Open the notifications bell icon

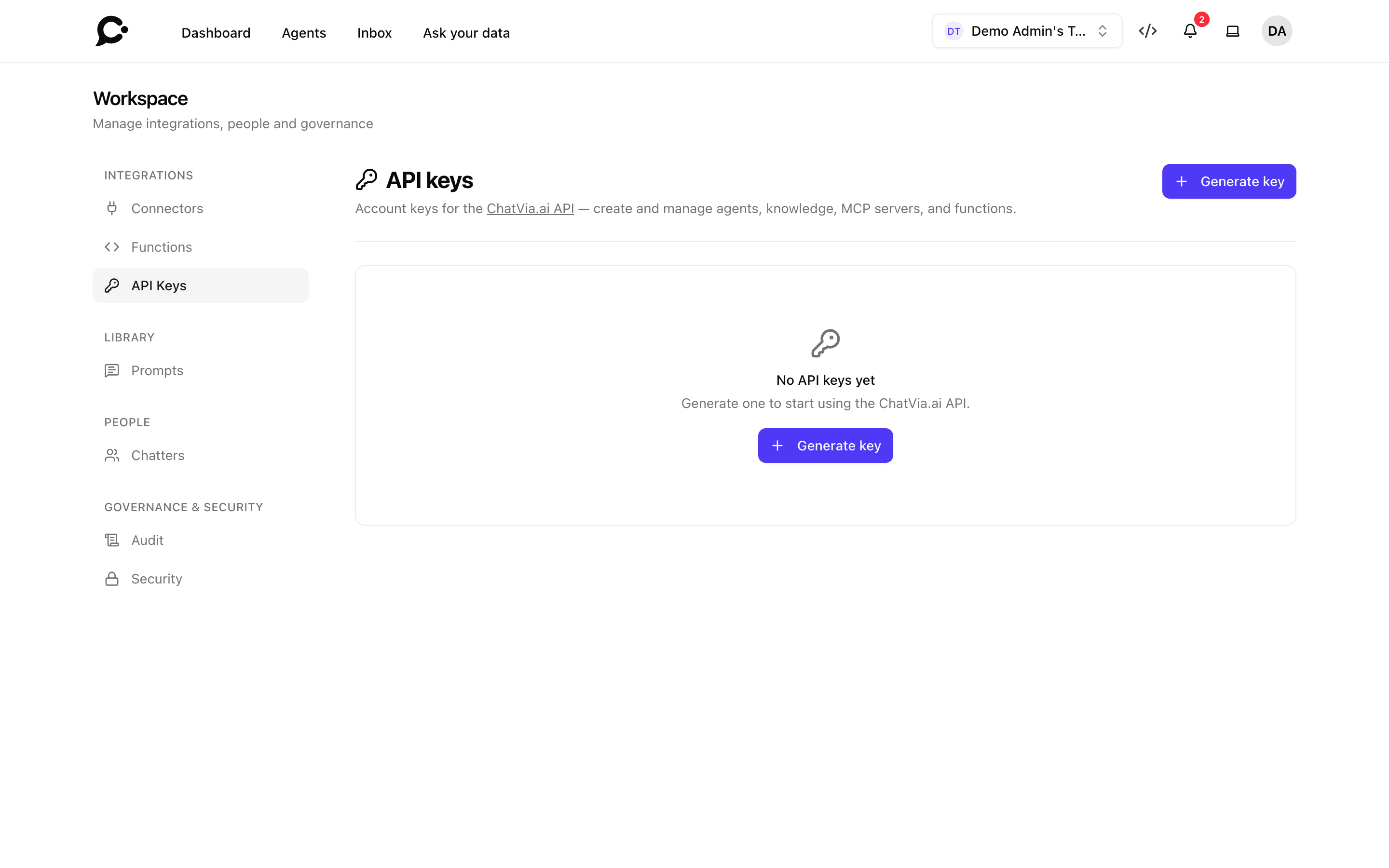1190,31
